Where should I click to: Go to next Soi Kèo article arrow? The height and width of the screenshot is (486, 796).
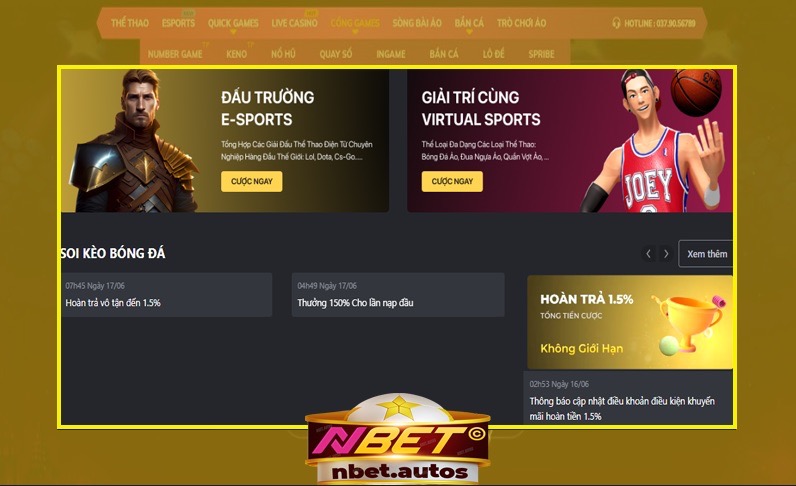tap(666, 253)
